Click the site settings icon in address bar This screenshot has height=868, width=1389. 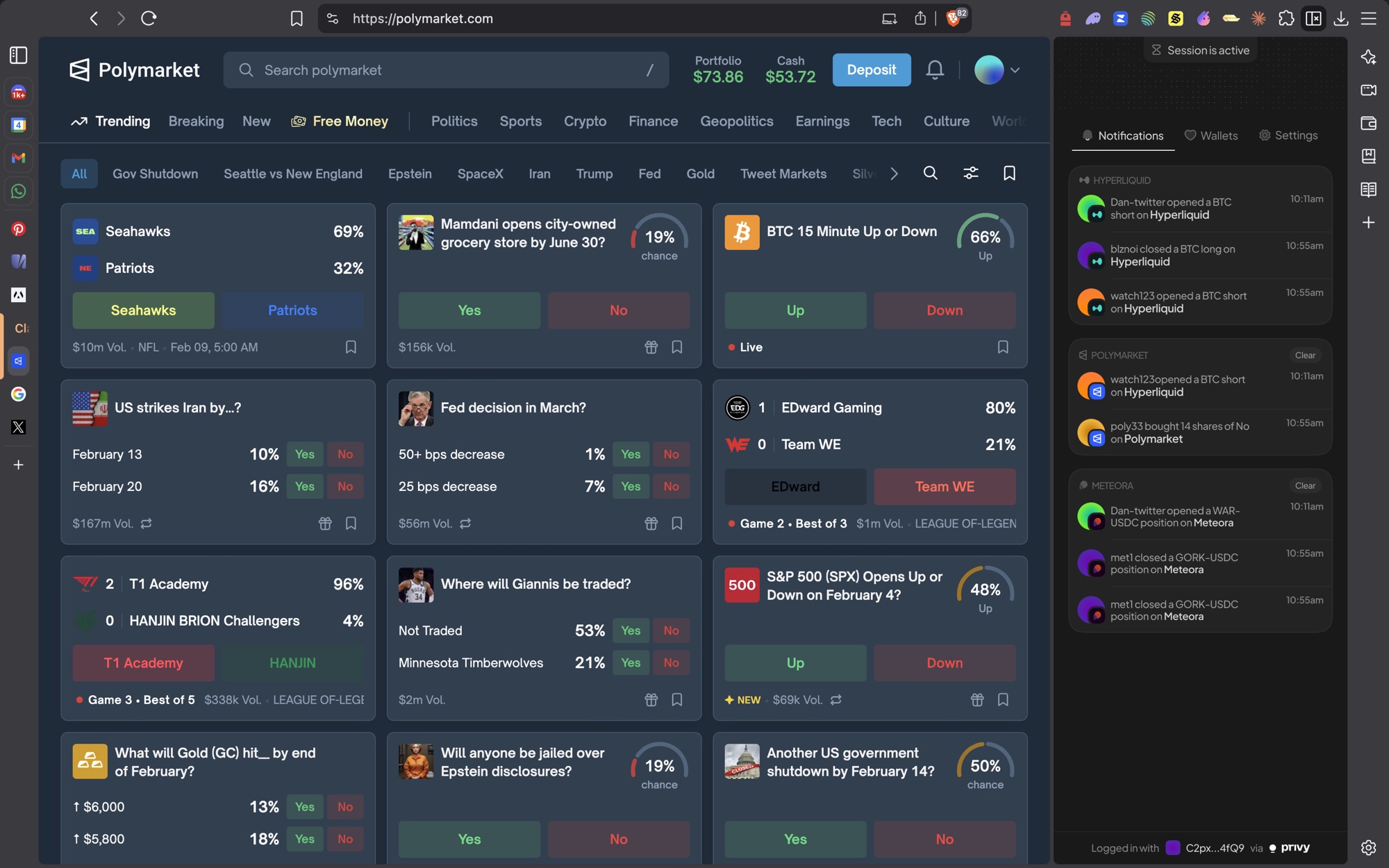333,19
